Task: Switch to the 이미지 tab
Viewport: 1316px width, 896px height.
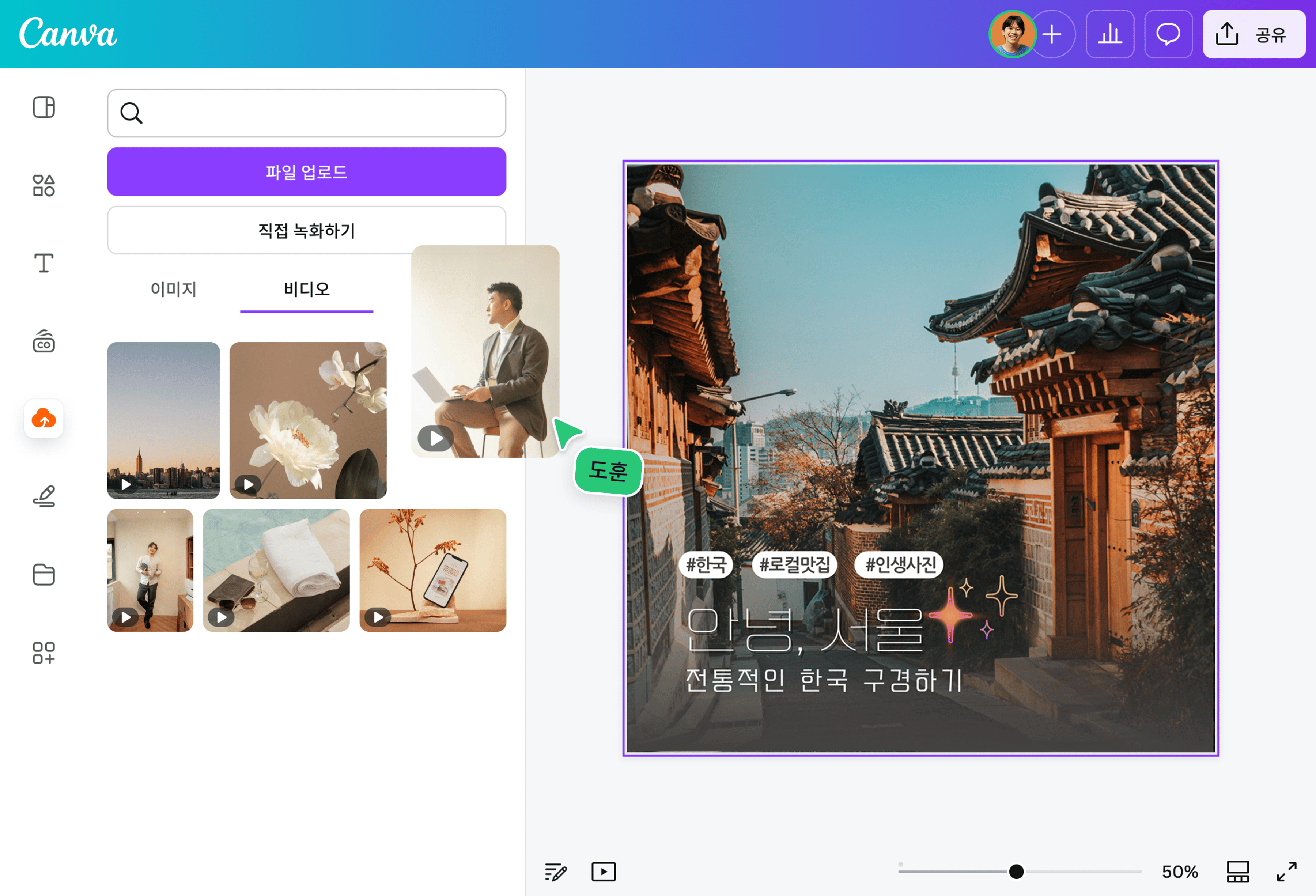Action: point(173,290)
